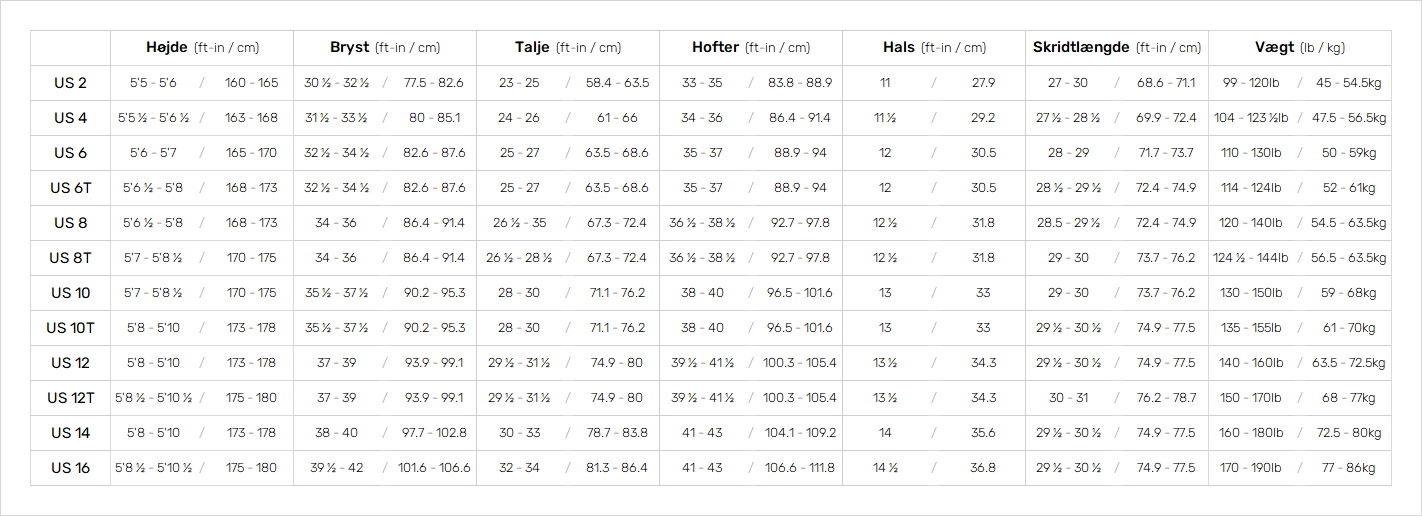The height and width of the screenshot is (516, 1422).
Task: Select the US 4 size row label
Action: tap(70, 118)
